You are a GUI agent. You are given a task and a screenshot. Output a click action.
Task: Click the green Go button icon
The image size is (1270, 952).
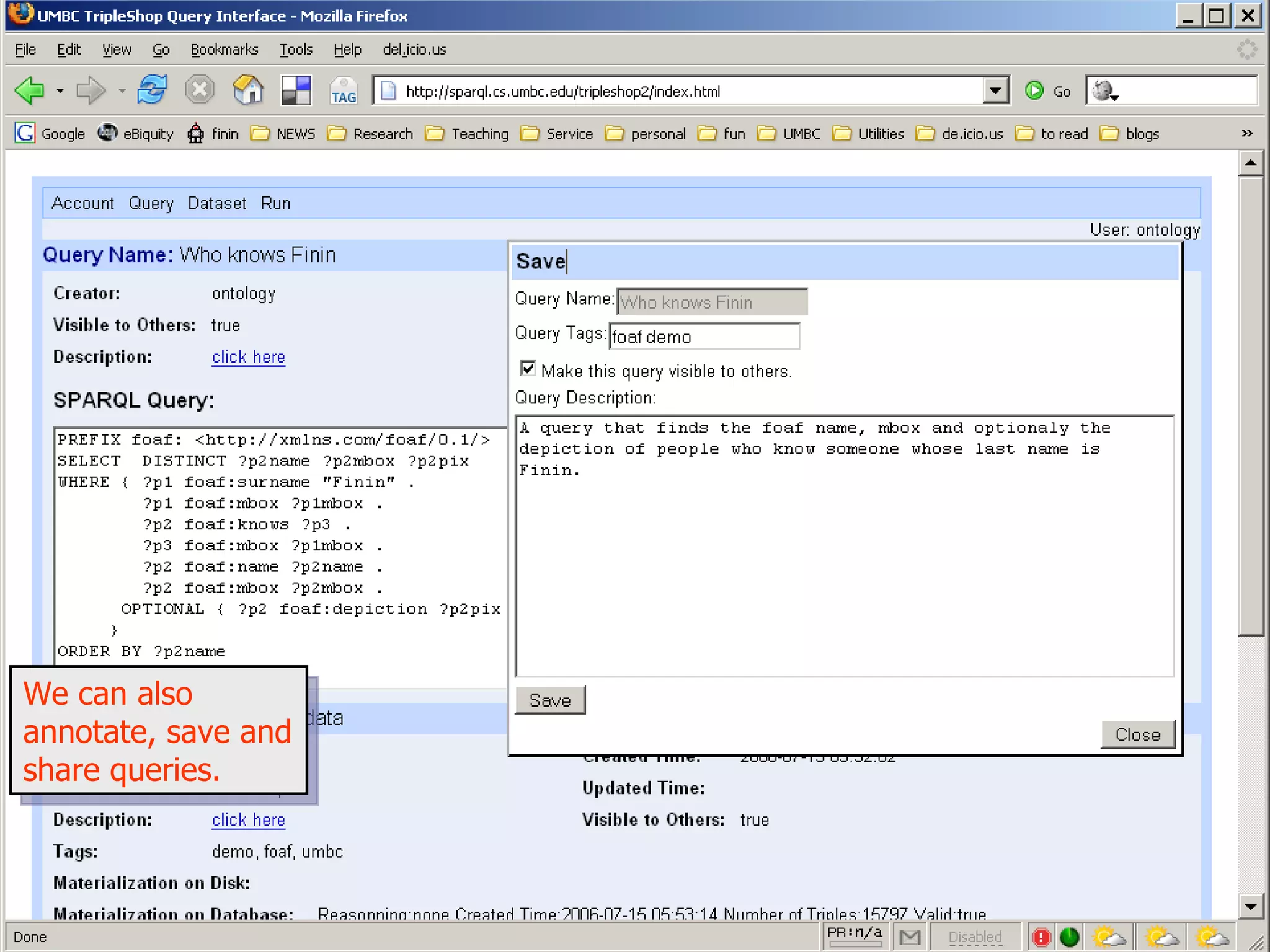pos(1034,91)
